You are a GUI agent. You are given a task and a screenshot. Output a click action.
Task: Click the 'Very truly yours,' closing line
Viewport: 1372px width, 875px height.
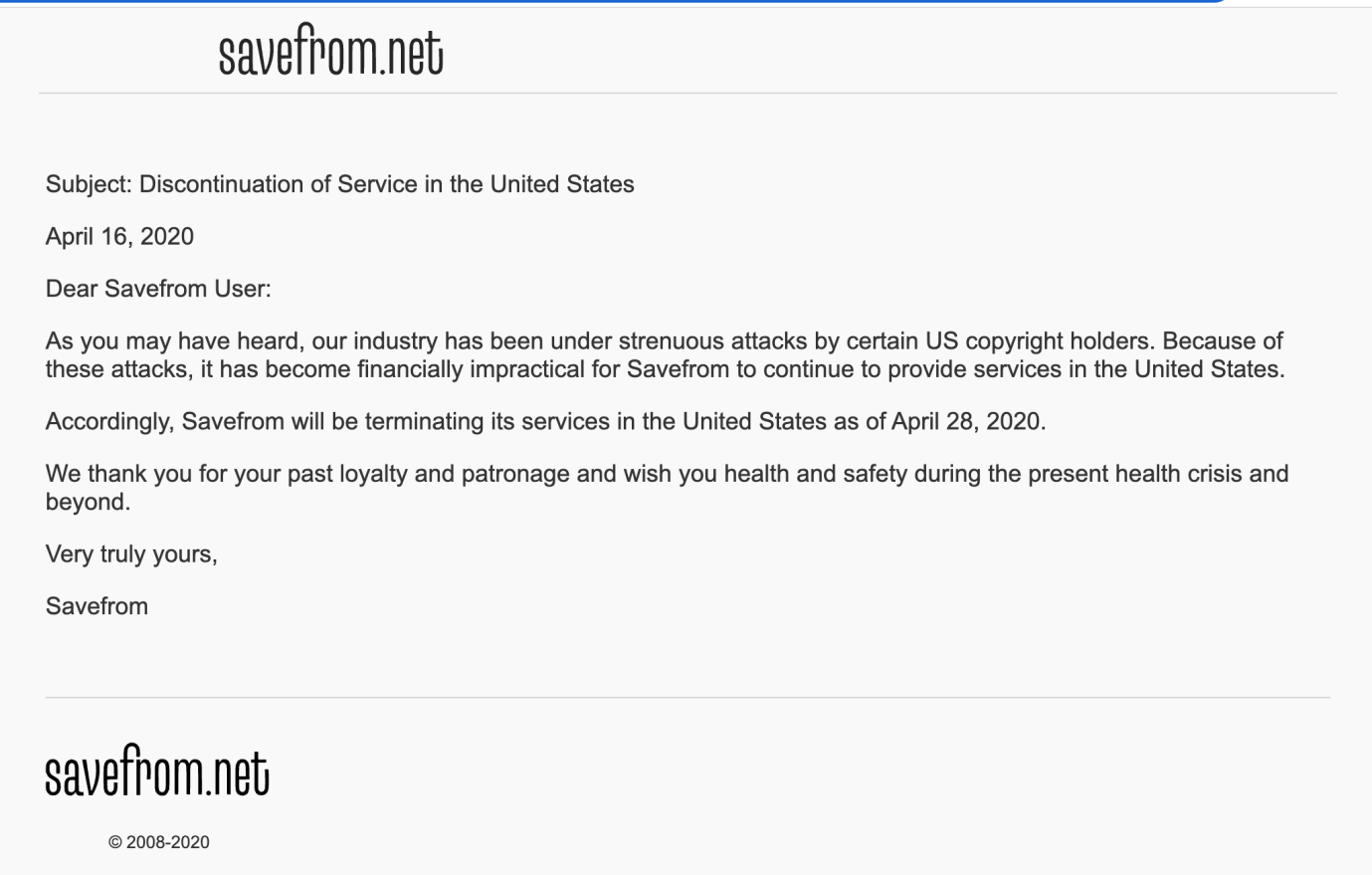point(131,554)
